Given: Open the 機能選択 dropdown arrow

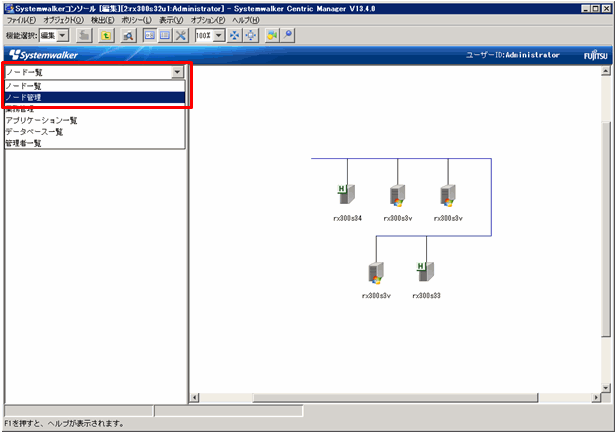Looking at the screenshot, I should [62, 36].
